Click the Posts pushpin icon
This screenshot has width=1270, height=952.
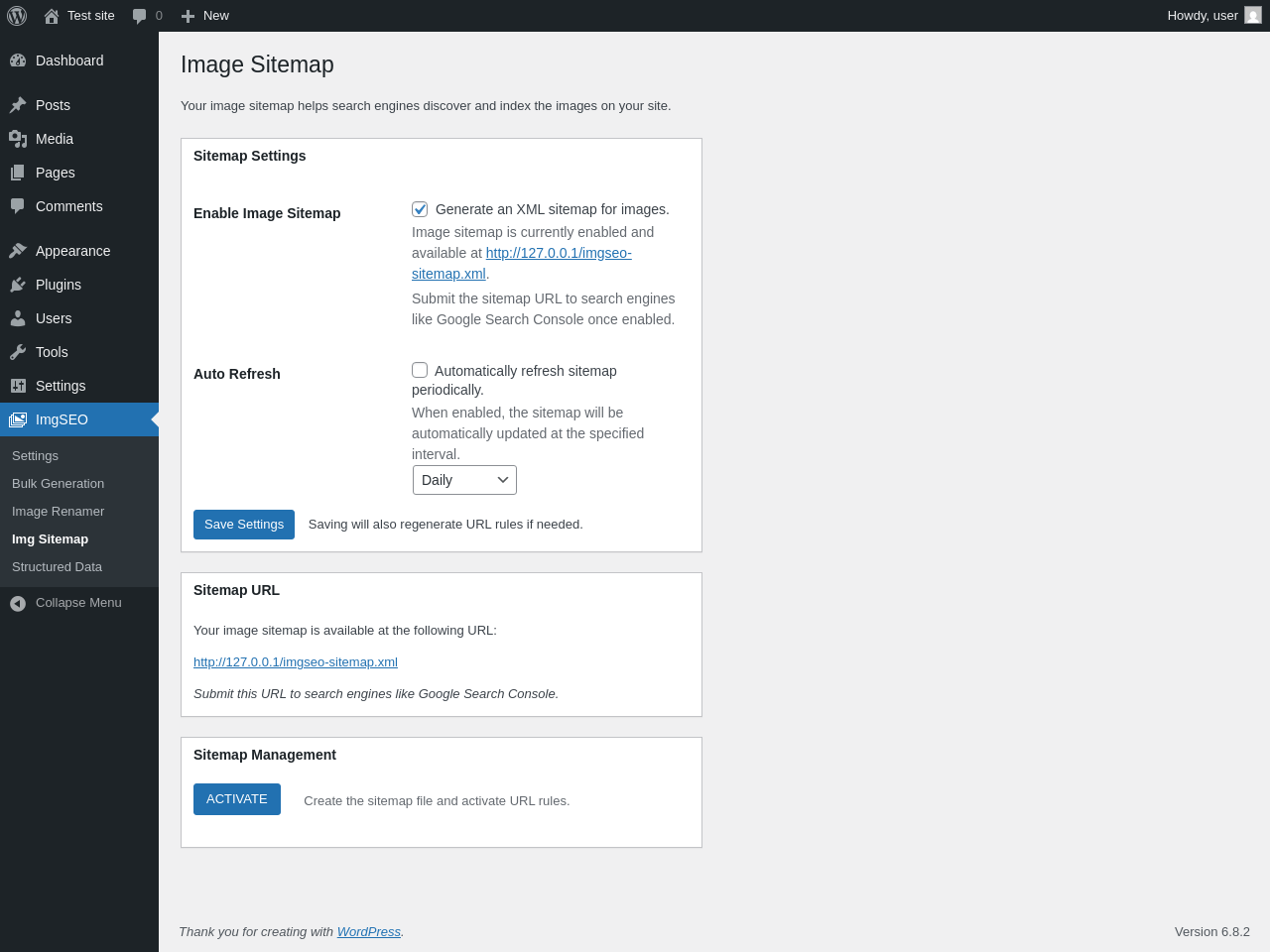coord(18,105)
